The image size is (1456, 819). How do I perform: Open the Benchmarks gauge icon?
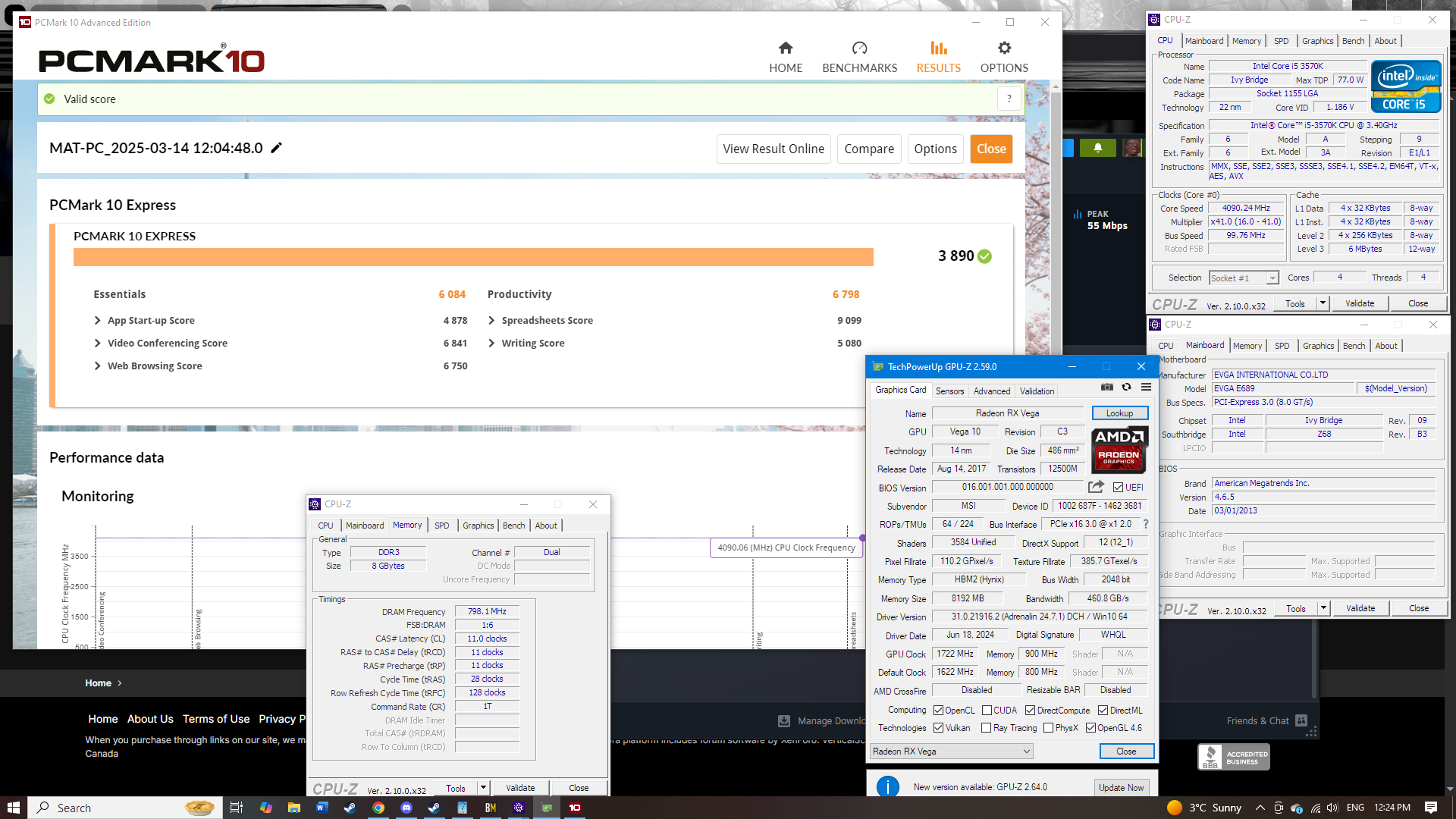[x=859, y=49]
